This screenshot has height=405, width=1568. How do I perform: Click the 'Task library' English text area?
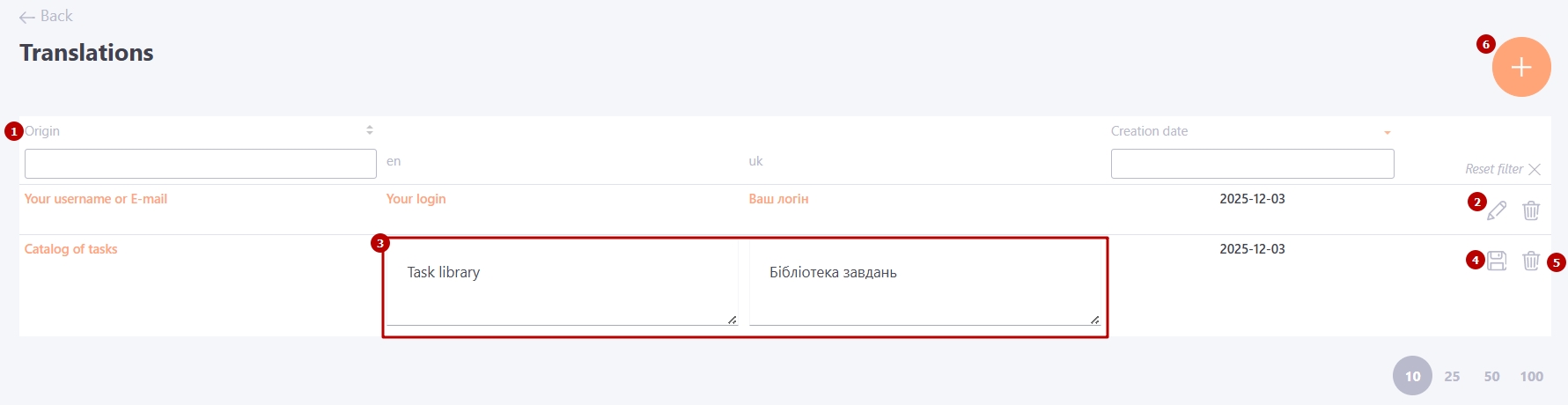561,282
